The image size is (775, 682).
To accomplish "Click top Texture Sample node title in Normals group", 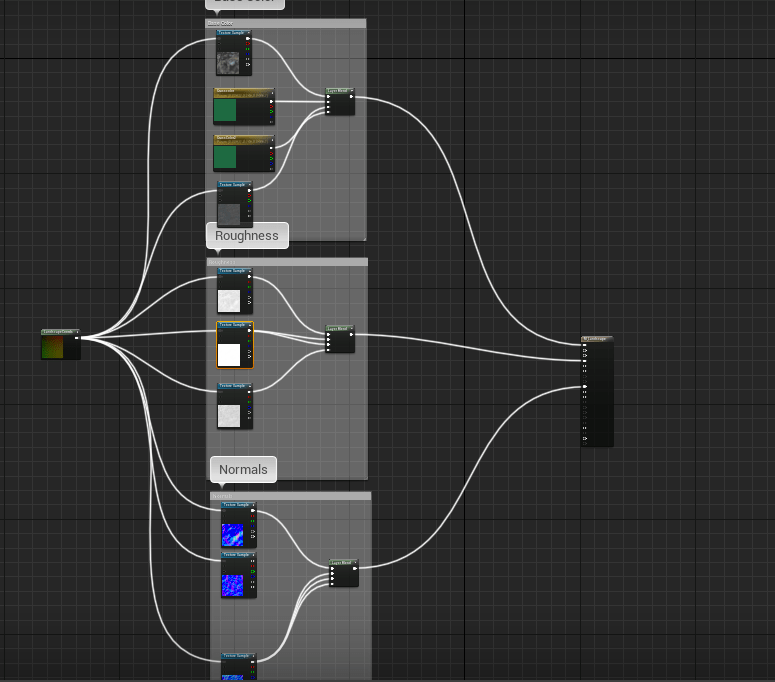I will tap(236, 505).
